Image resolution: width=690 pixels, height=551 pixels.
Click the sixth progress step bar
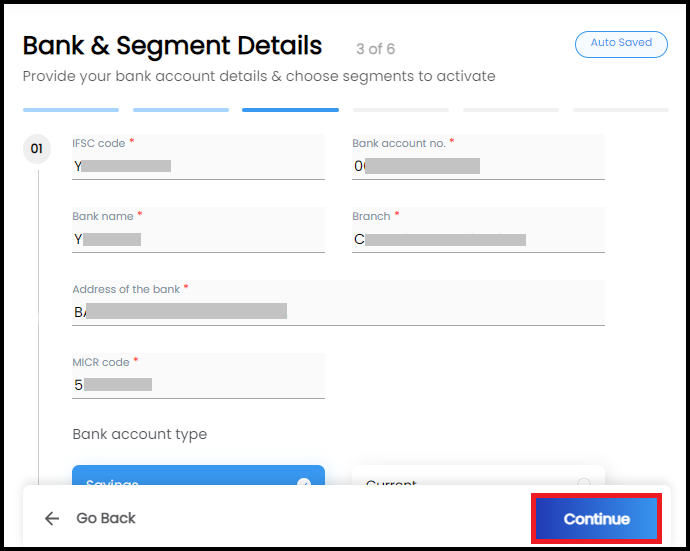click(621, 110)
